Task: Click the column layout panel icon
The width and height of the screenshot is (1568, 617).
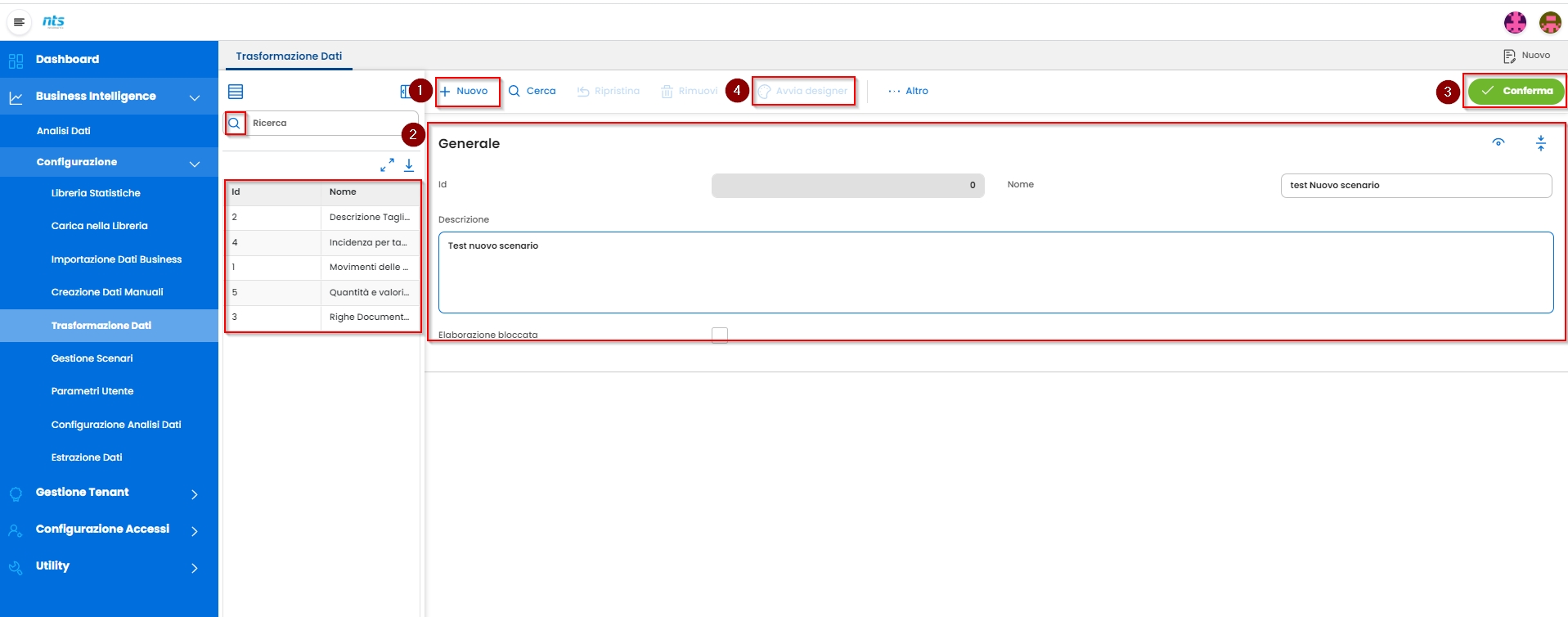Action: tap(405, 92)
